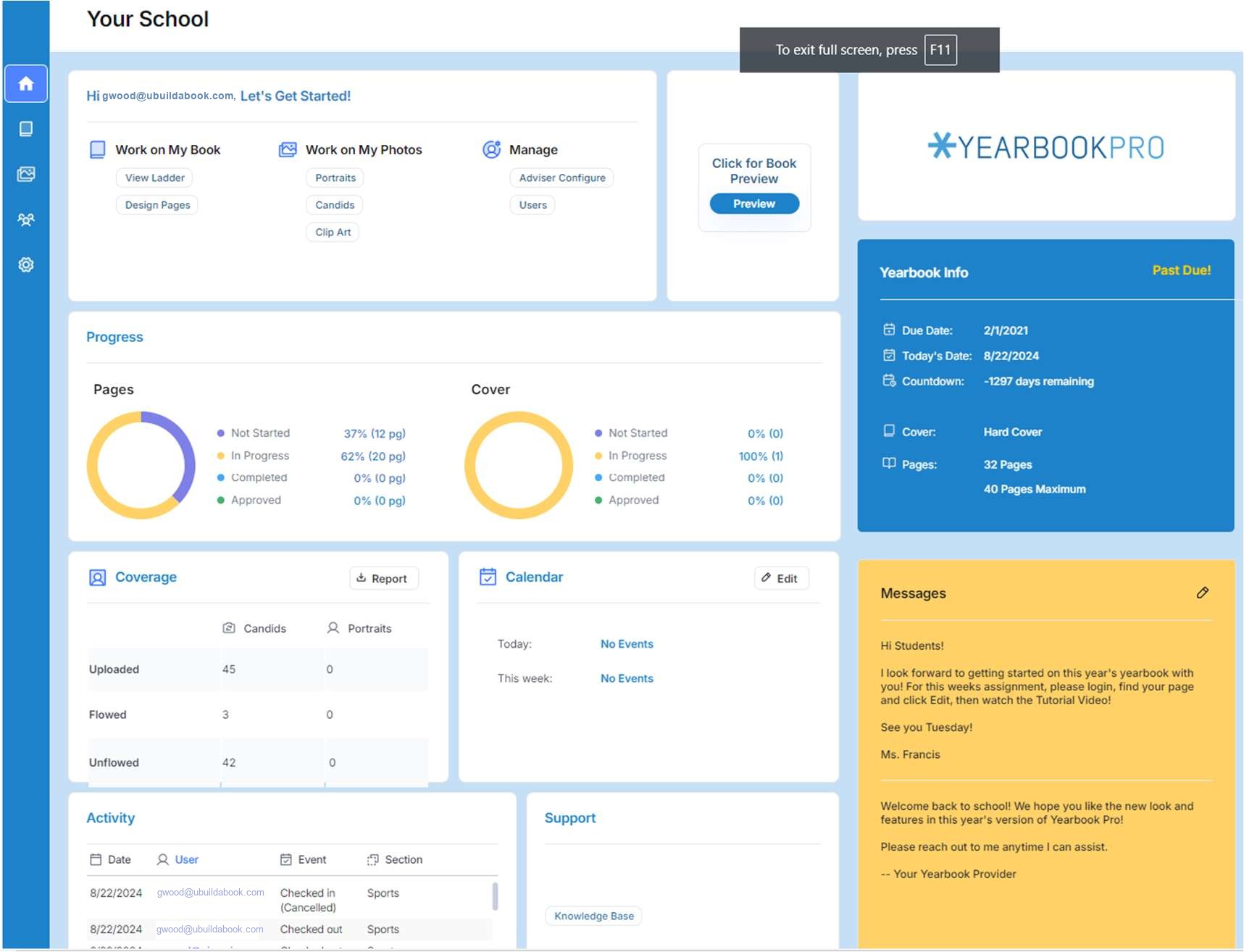Click the Calendar panel icon
The height and width of the screenshot is (952, 1244).
pyautogui.click(x=488, y=577)
